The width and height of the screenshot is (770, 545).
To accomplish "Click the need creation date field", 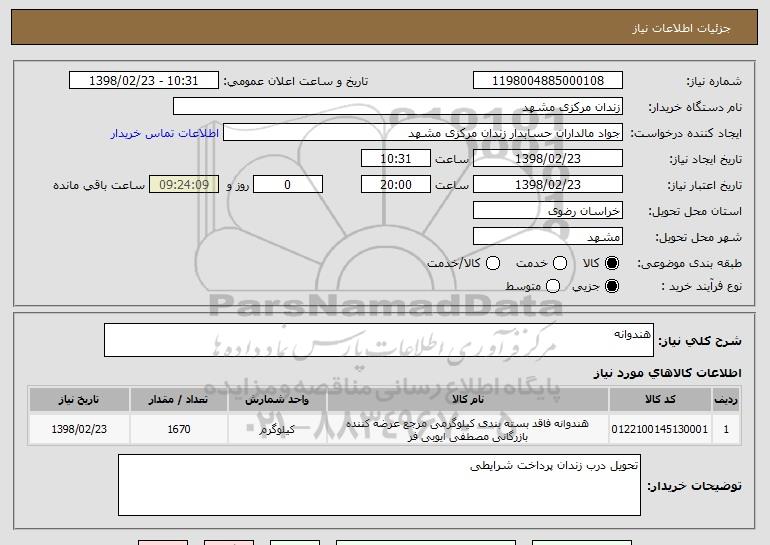I will [548, 158].
